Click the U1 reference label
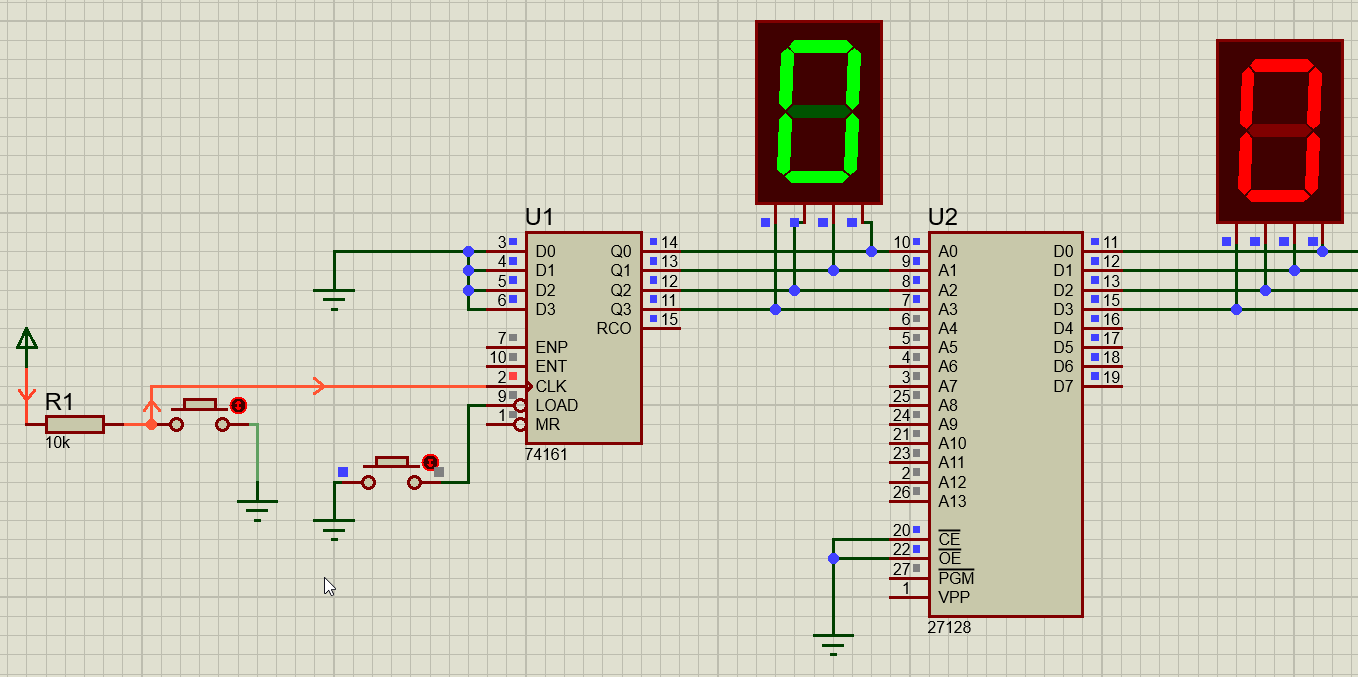The image size is (1358, 677). [539, 217]
